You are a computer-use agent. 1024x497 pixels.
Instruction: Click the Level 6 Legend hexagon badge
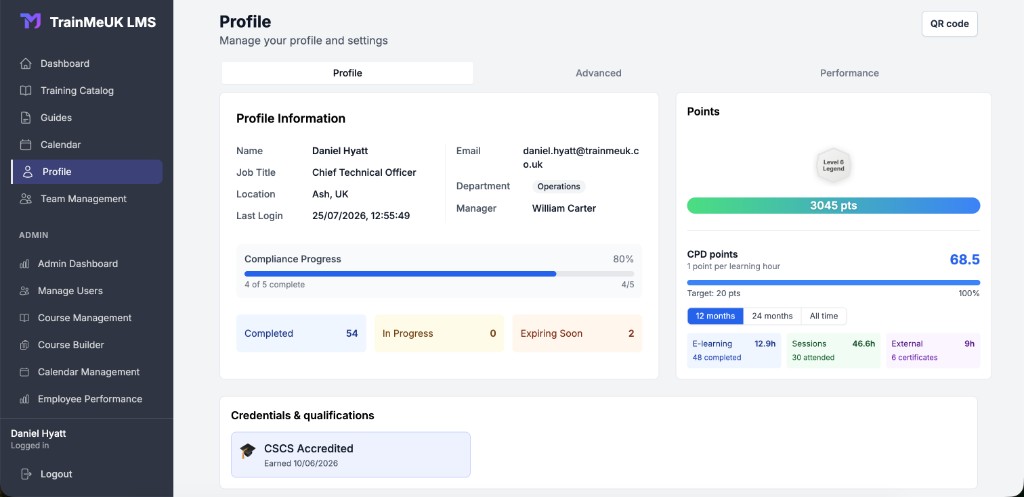tap(833, 165)
